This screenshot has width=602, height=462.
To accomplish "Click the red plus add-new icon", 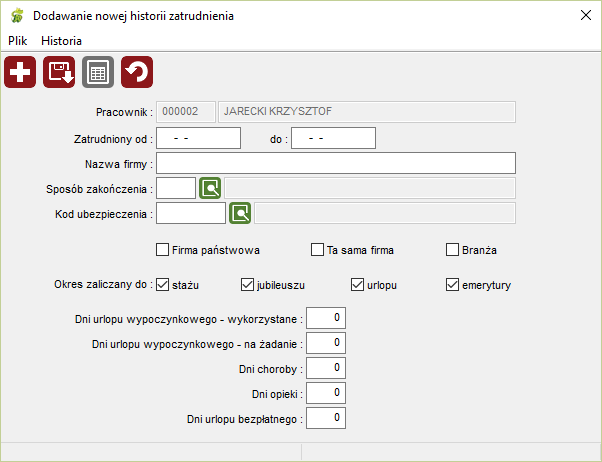I will coord(20,72).
